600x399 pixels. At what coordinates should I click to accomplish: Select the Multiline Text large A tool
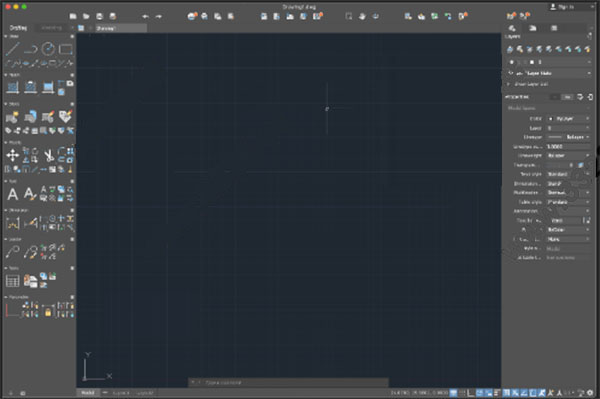13,194
